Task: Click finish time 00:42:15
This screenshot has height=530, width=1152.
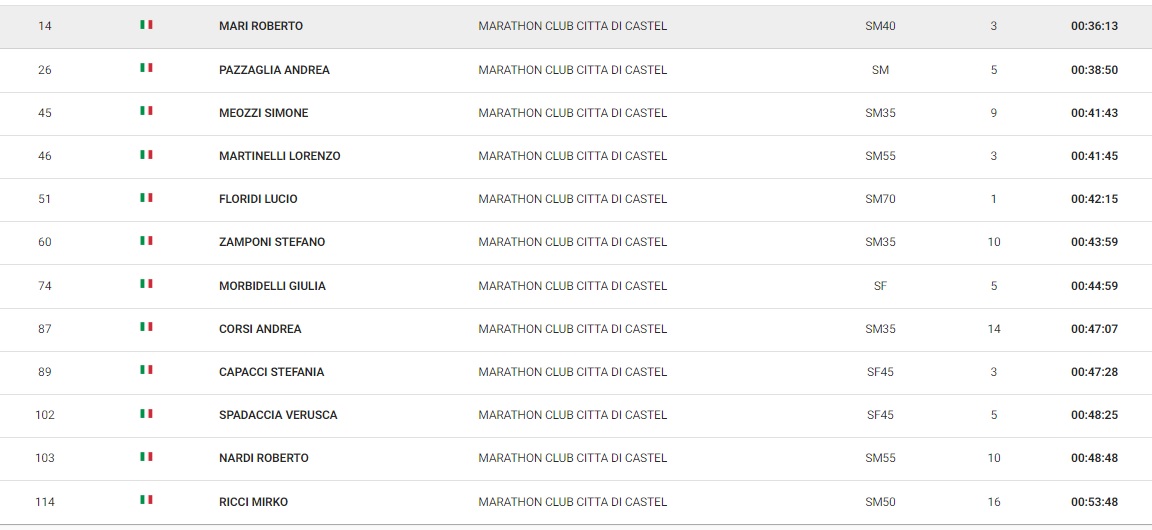Action: pos(1094,199)
